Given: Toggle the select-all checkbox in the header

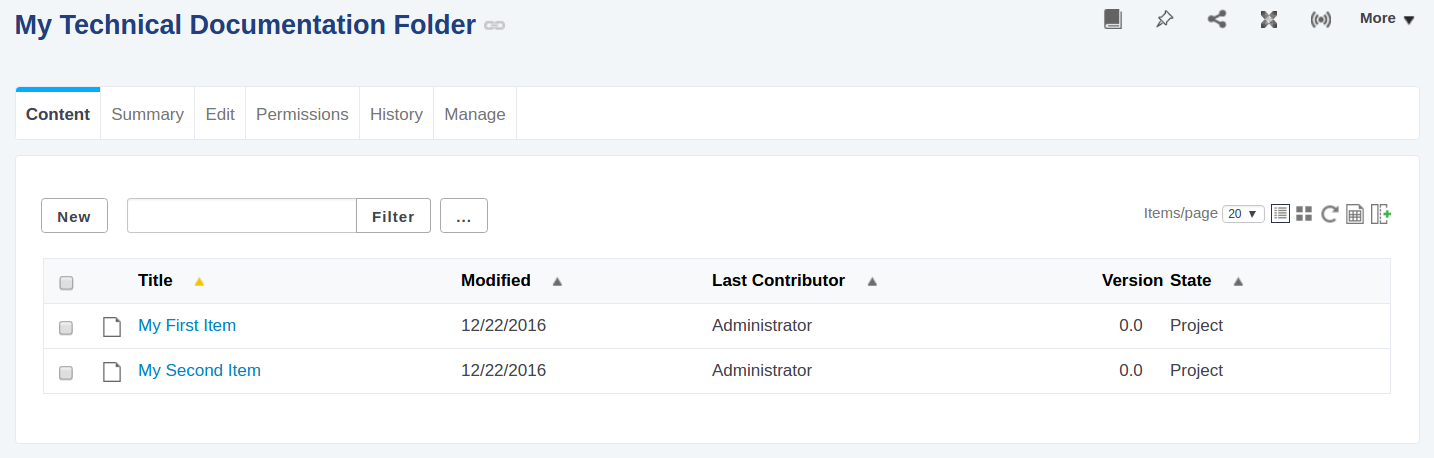Looking at the screenshot, I should (x=66, y=283).
